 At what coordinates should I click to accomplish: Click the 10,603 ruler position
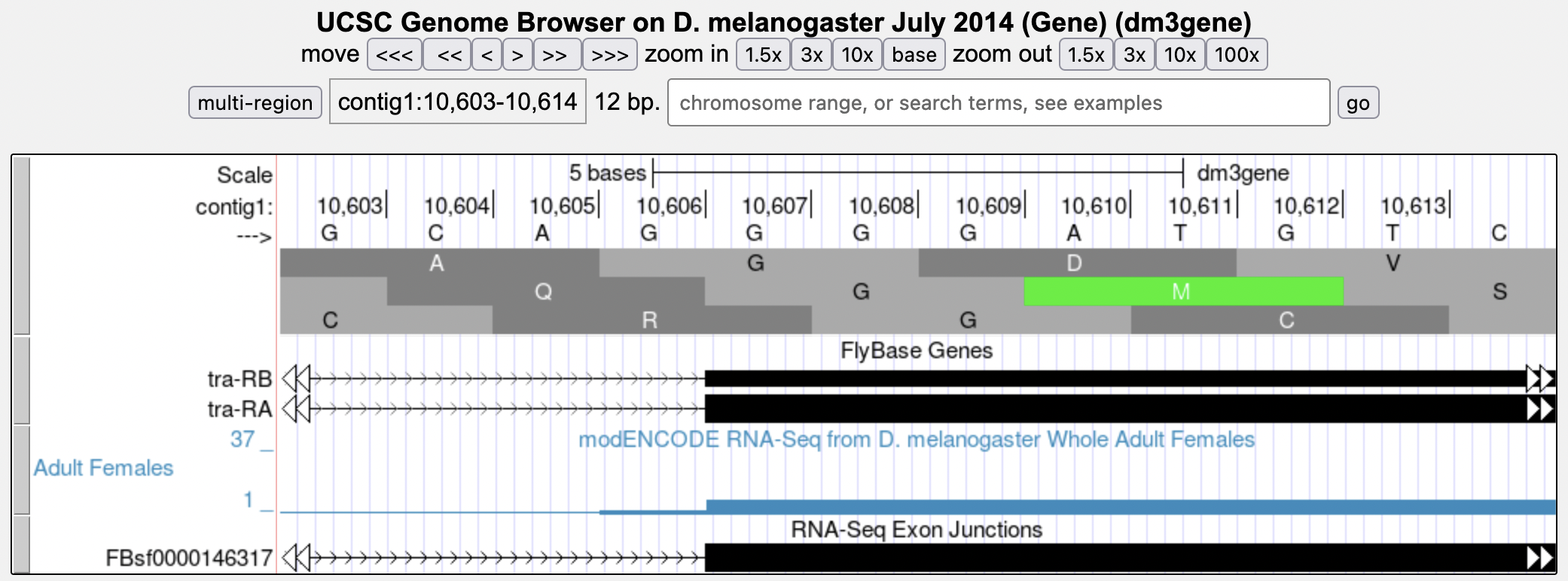click(349, 205)
